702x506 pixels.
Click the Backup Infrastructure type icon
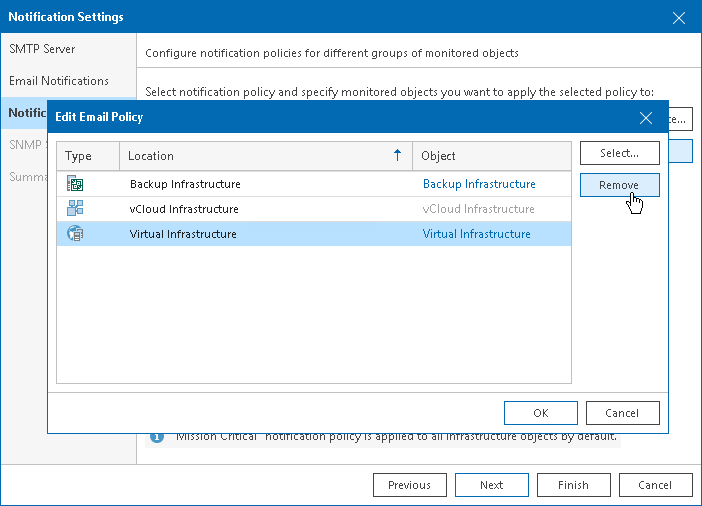click(x=75, y=184)
